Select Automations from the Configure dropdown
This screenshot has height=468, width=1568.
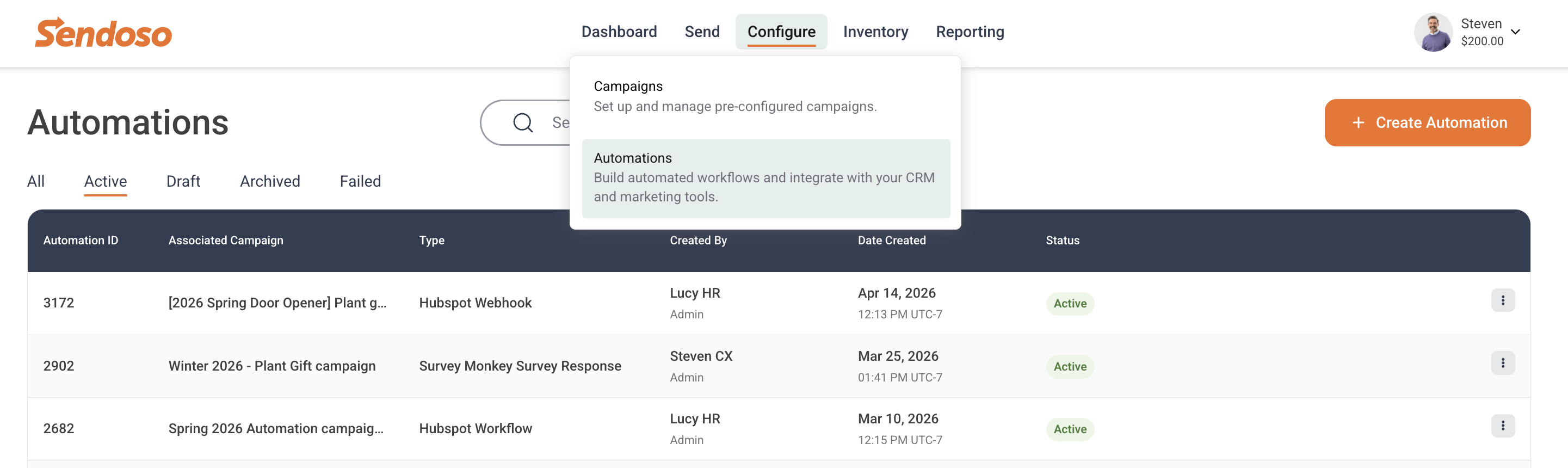765,178
